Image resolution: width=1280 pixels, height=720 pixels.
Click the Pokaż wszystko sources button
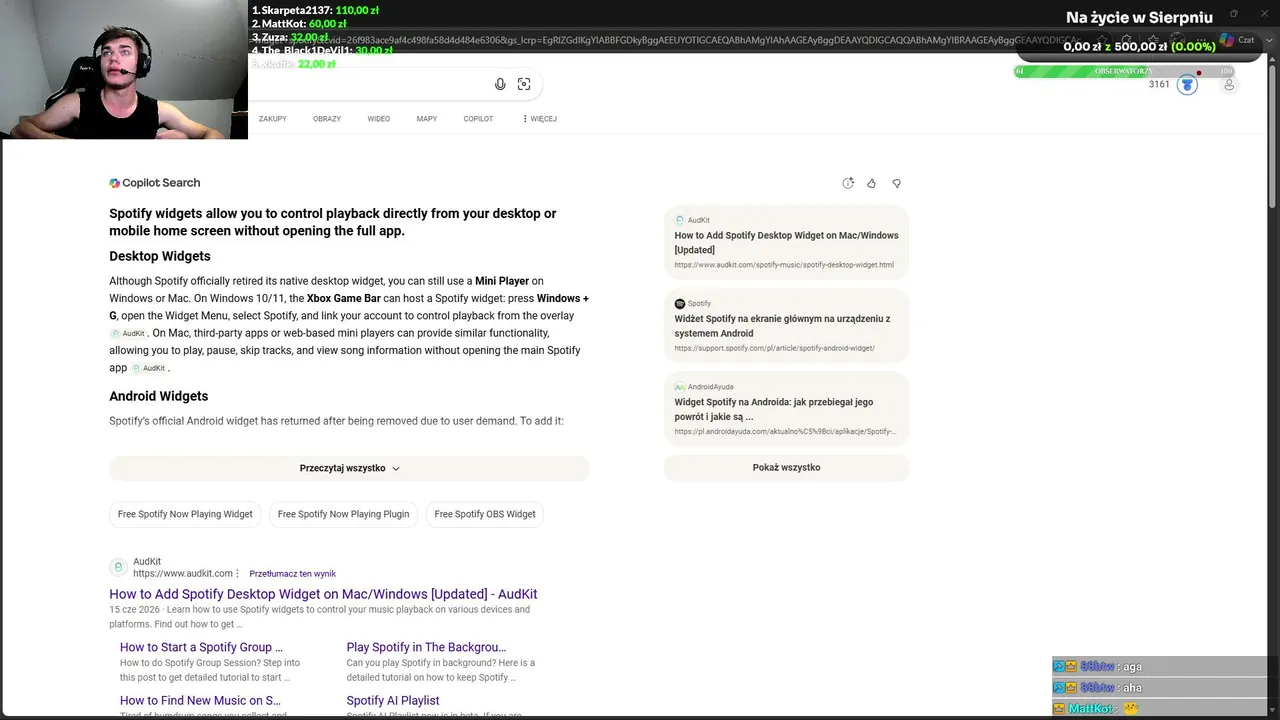click(786, 467)
